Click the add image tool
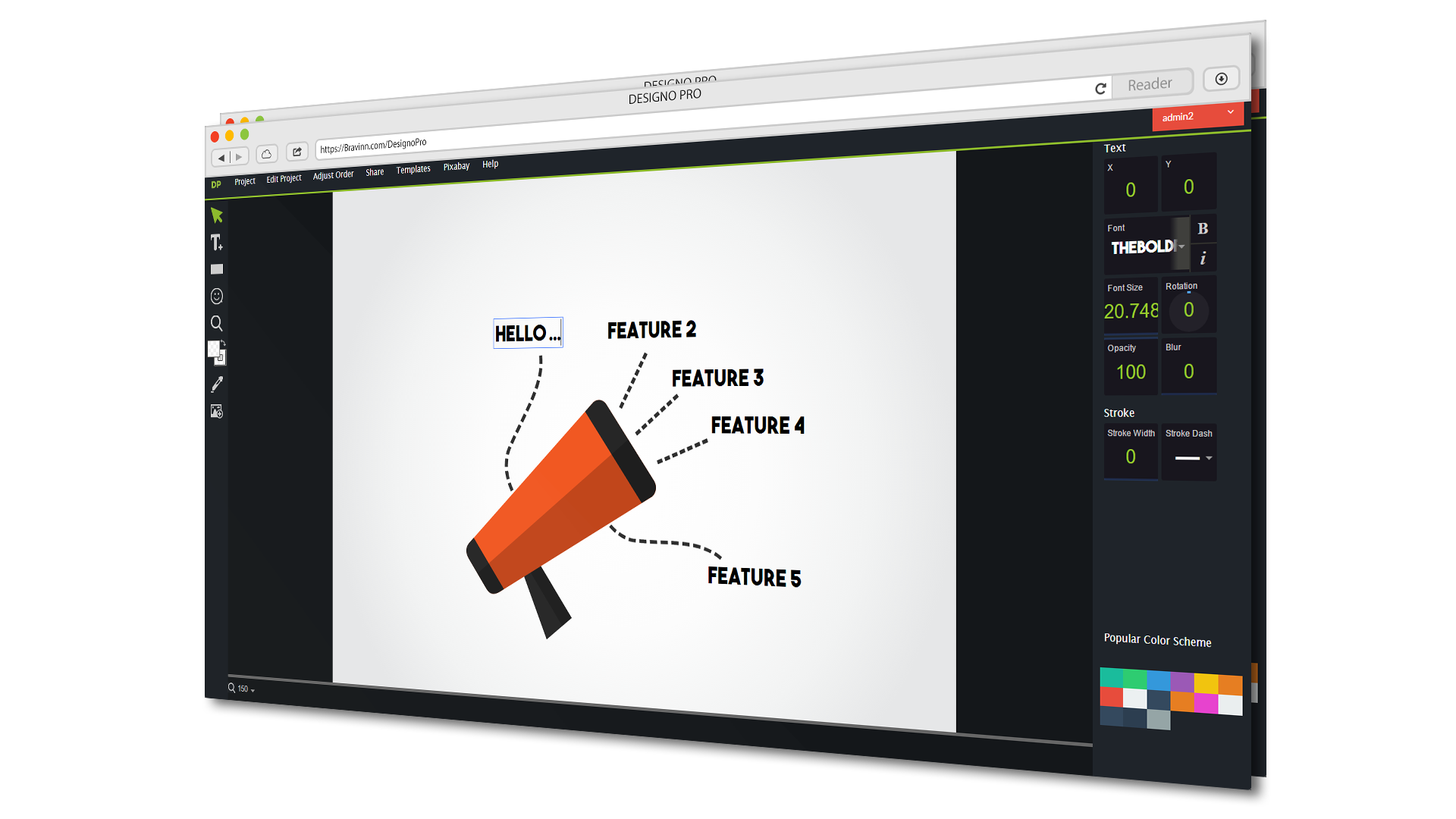 coord(217,411)
